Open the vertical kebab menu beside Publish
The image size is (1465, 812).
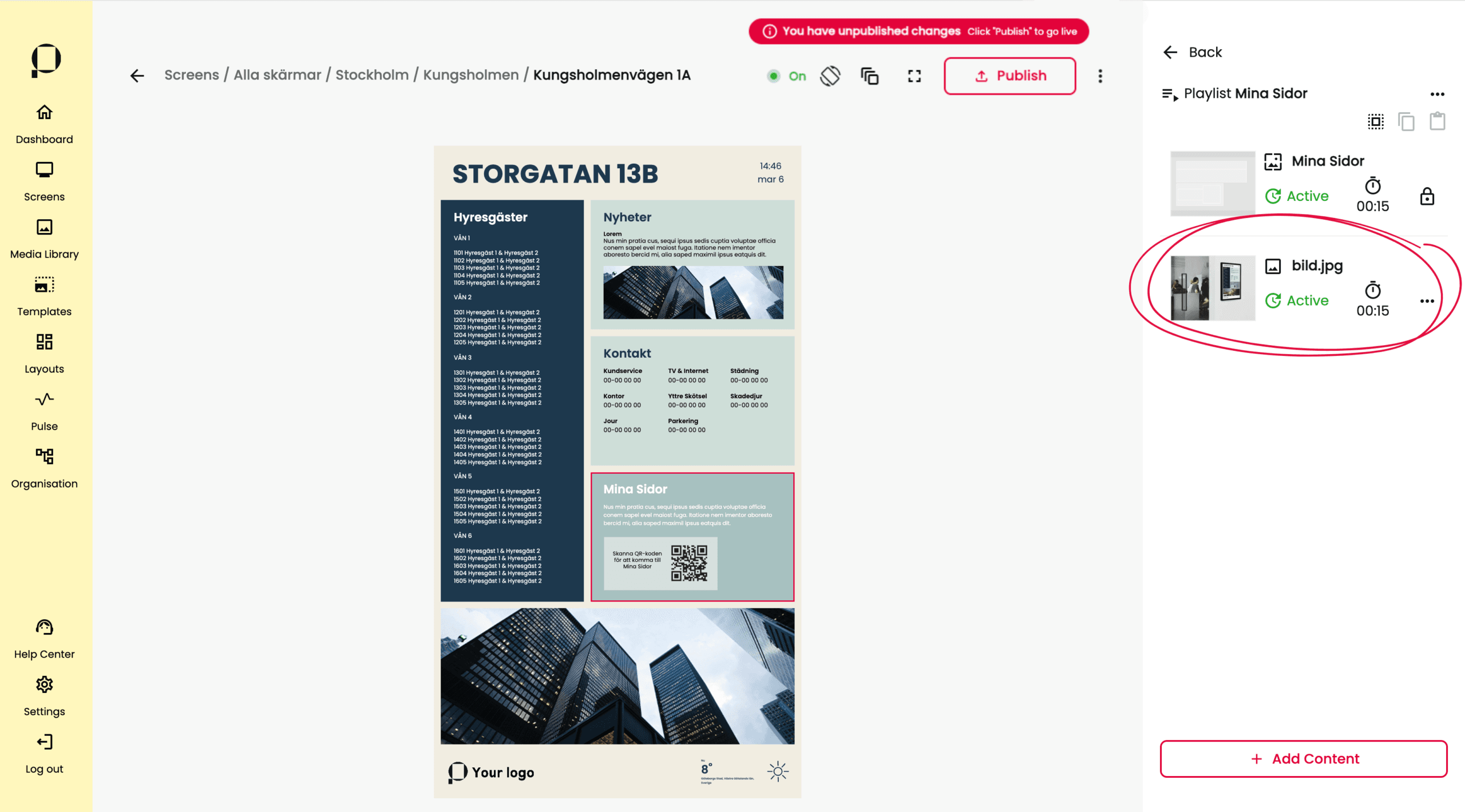(1100, 76)
